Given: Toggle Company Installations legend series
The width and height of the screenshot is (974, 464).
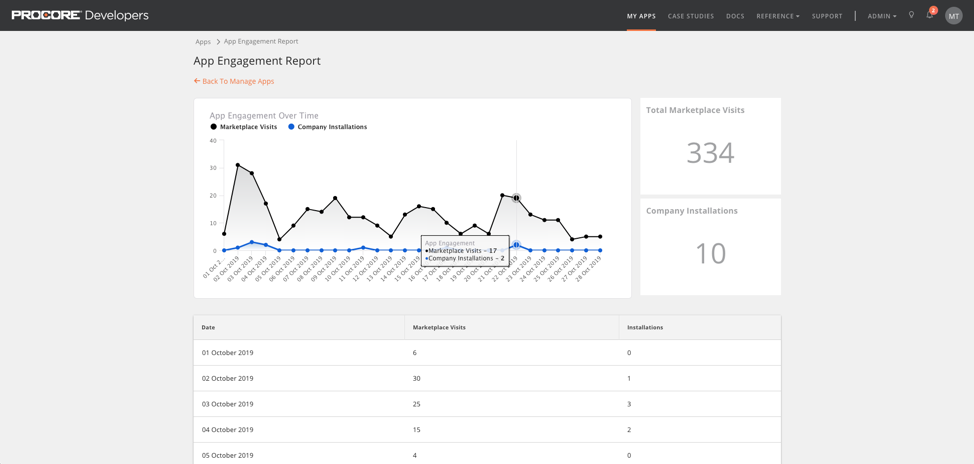Looking at the screenshot, I should point(327,127).
